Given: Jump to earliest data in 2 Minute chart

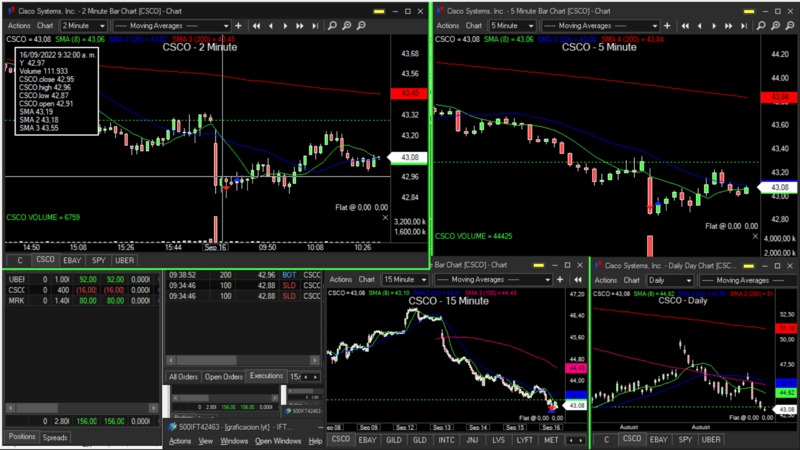Looking at the screenshot, I should click(x=256, y=25).
